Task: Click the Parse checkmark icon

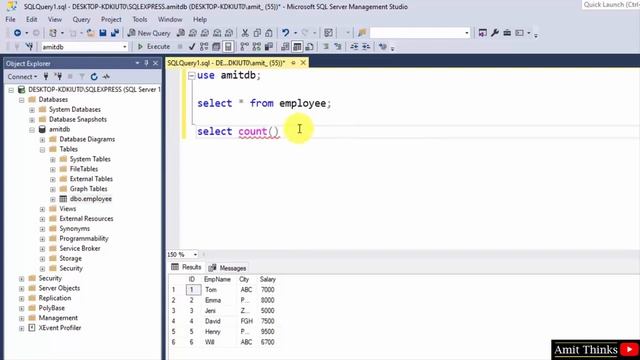Action: tap(192, 47)
